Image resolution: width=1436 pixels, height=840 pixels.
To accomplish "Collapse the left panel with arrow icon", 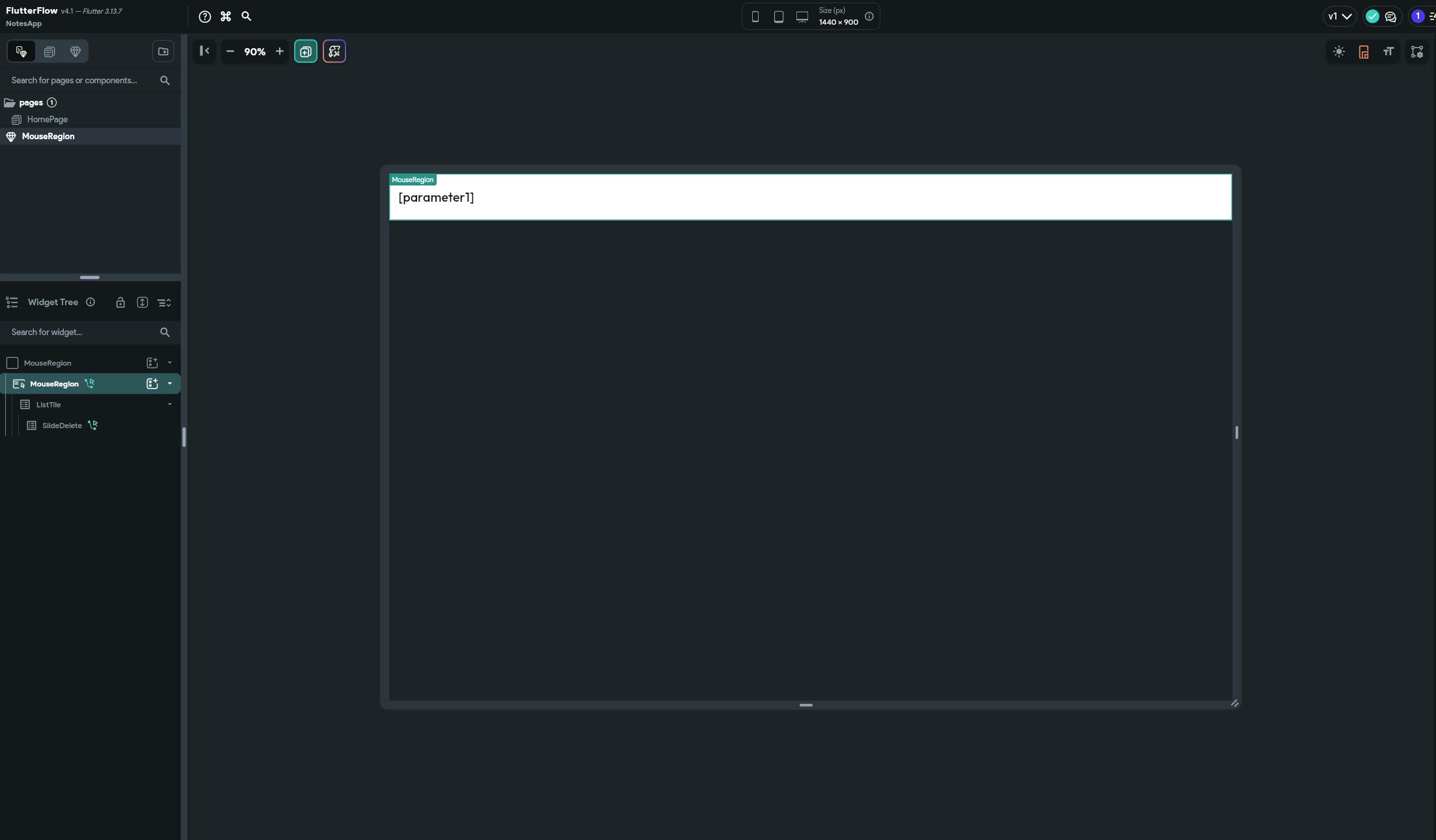I will coord(204,51).
